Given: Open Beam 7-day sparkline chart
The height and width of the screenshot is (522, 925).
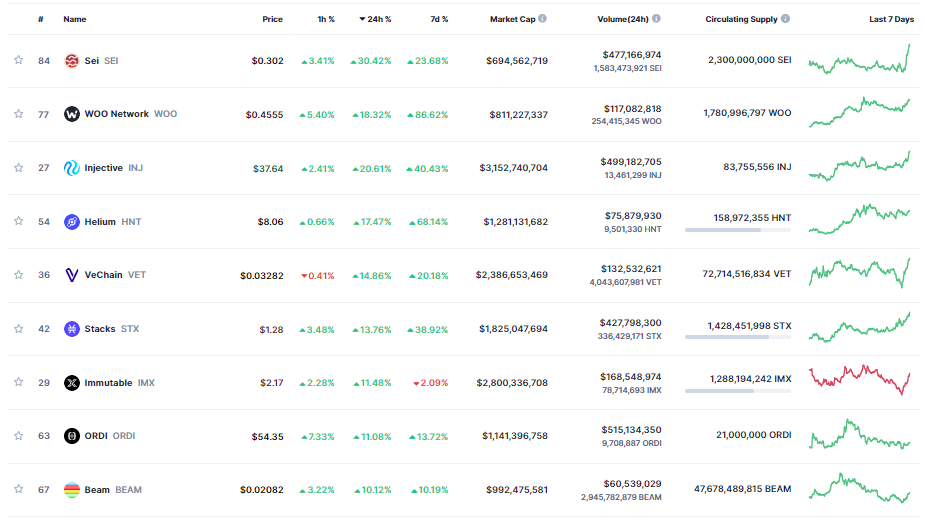Looking at the screenshot, I should point(860,487).
